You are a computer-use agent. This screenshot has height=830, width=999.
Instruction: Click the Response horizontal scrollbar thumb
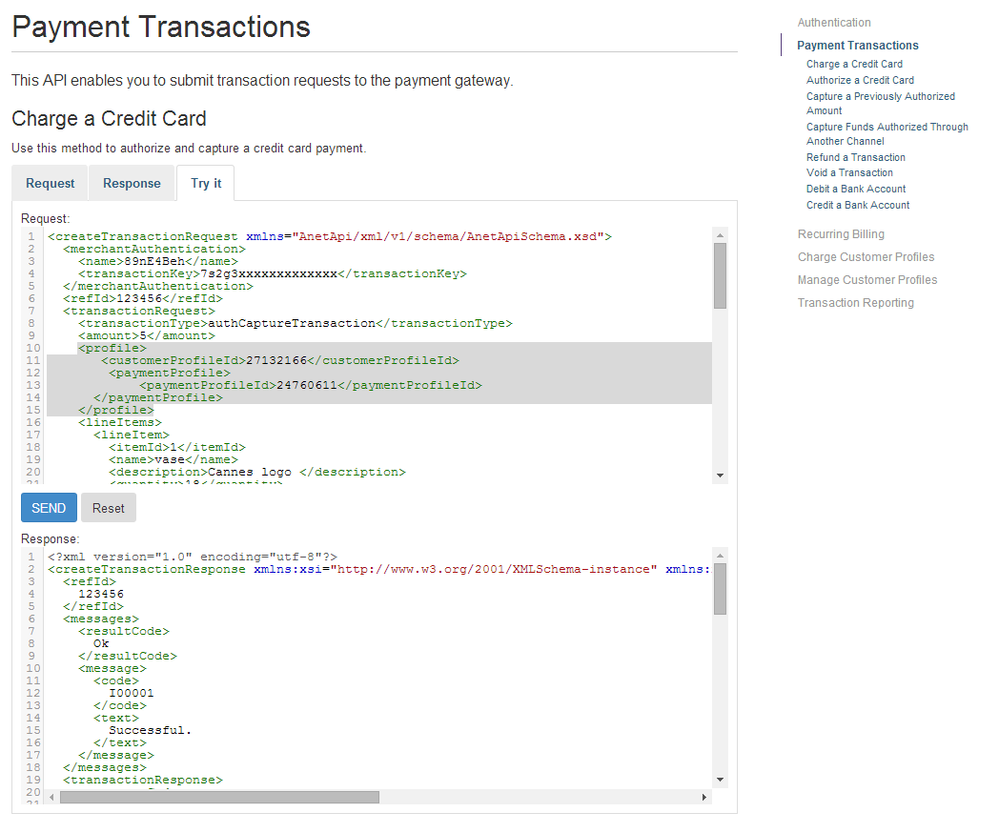click(220, 797)
